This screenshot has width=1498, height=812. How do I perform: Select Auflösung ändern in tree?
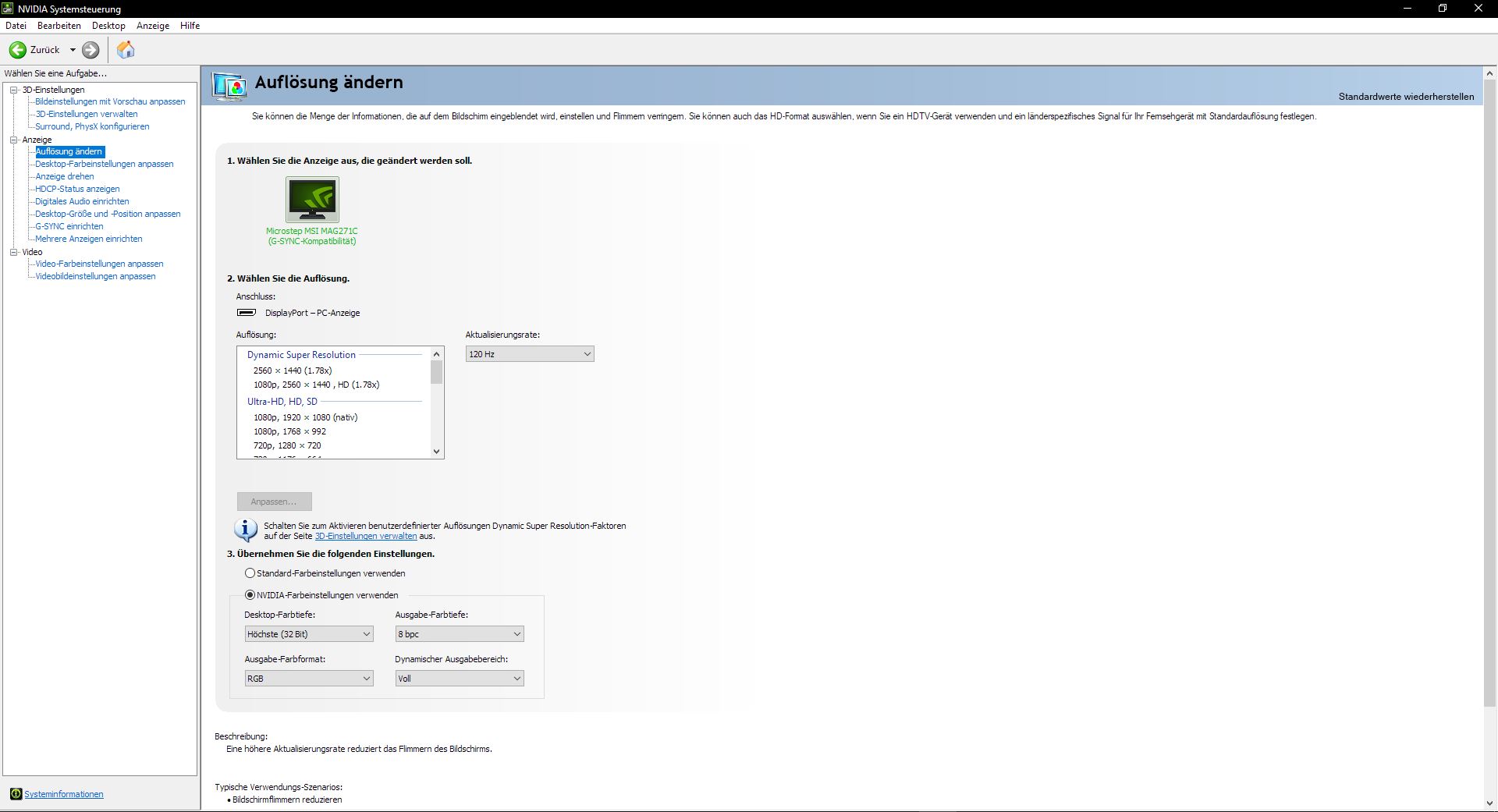69,151
